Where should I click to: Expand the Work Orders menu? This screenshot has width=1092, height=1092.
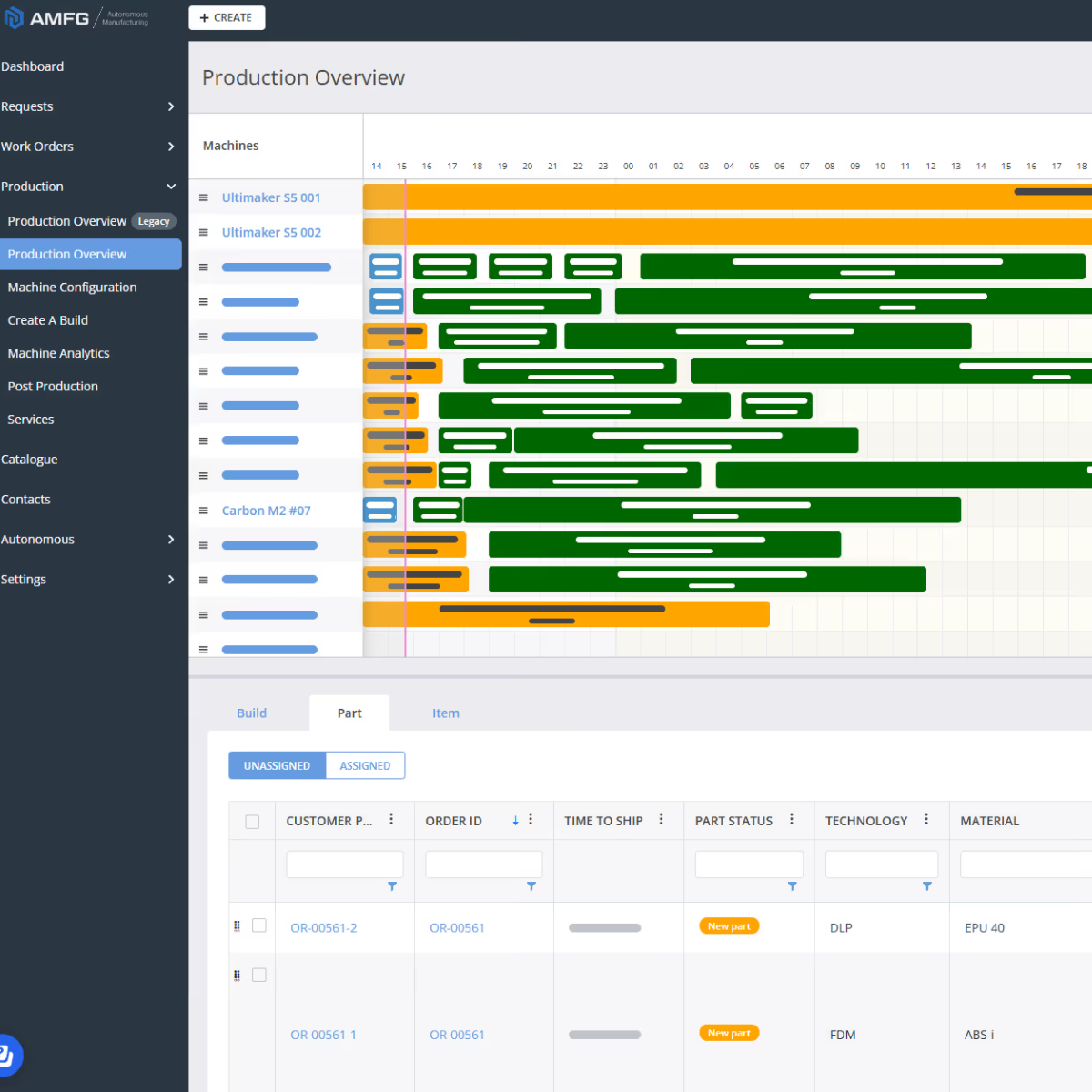[x=171, y=147]
